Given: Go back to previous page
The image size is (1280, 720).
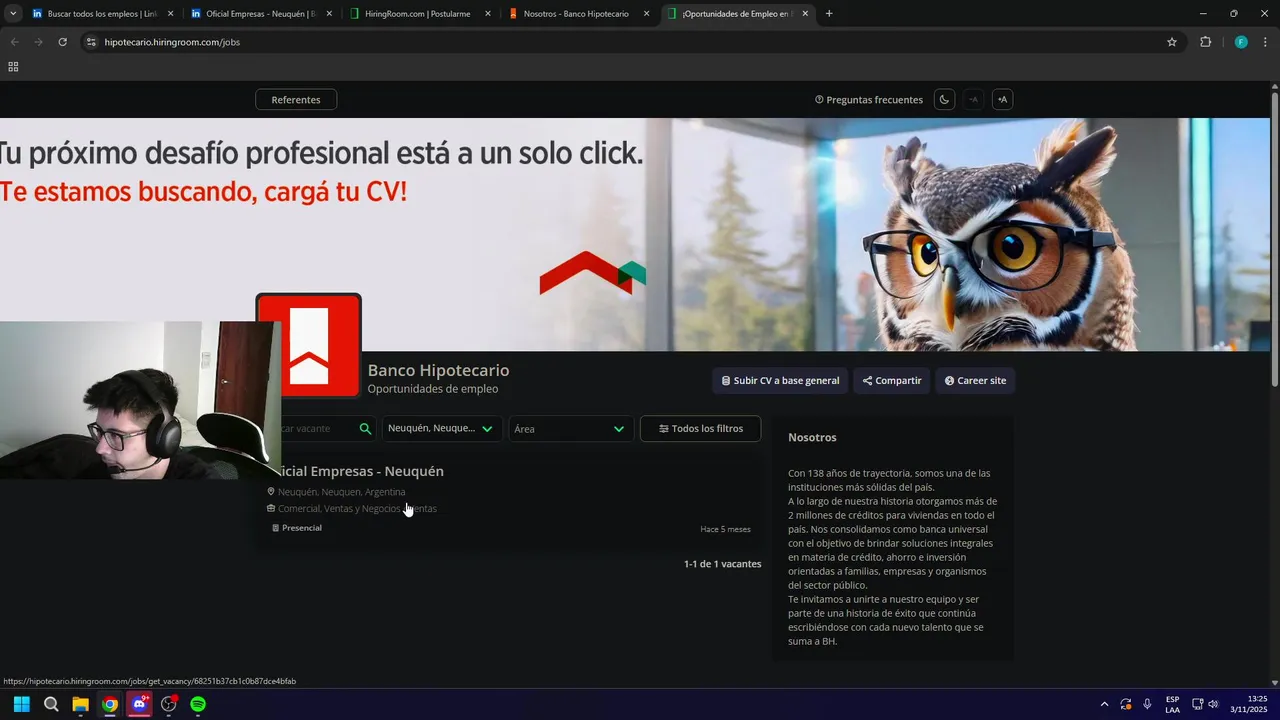Looking at the screenshot, I should pos(14,42).
